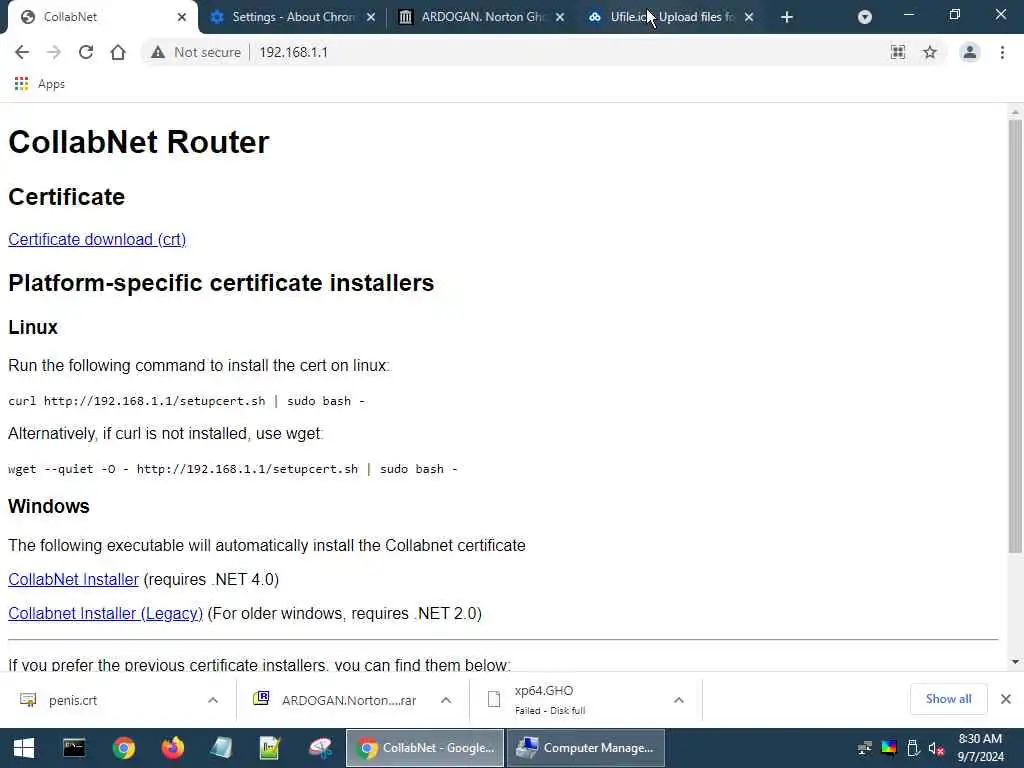Open the Chrome three-dot menu
The width and height of the screenshot is (1024, 768).
(1002, 52)
